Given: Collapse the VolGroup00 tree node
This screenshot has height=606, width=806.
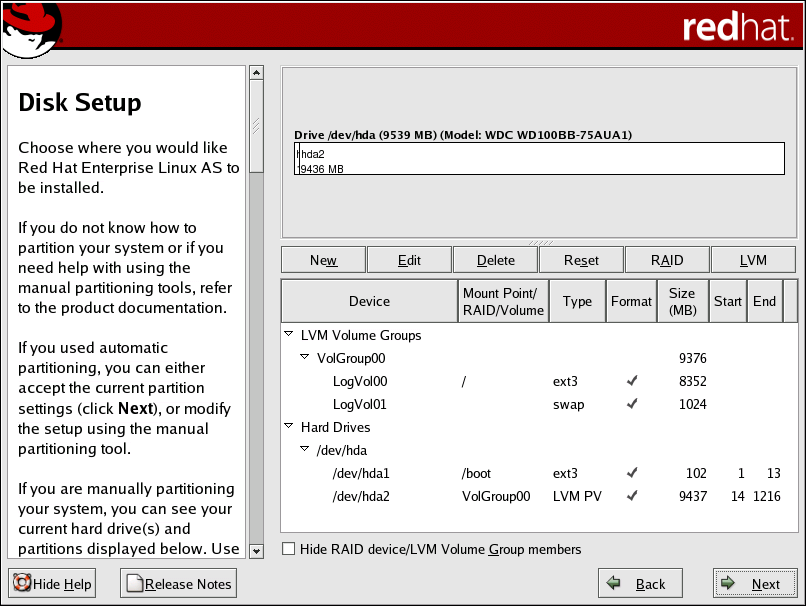Looking at the screenshot, I should coord(305,358).
